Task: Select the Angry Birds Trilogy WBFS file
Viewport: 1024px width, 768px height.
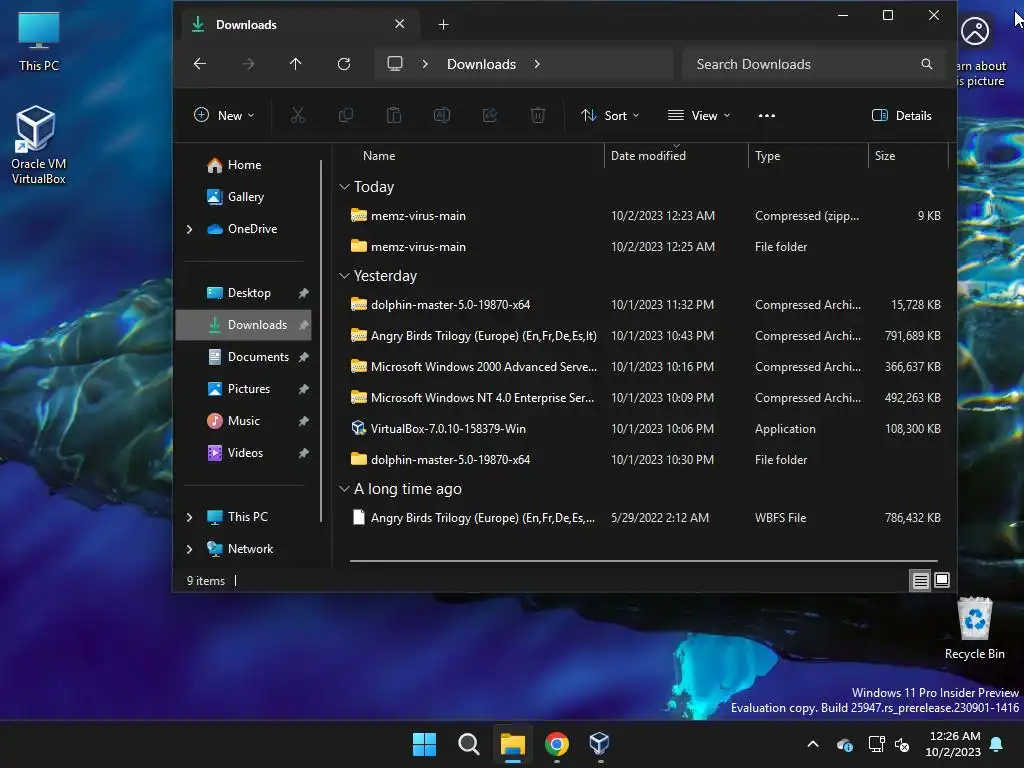Action: (x=645, y=518)
